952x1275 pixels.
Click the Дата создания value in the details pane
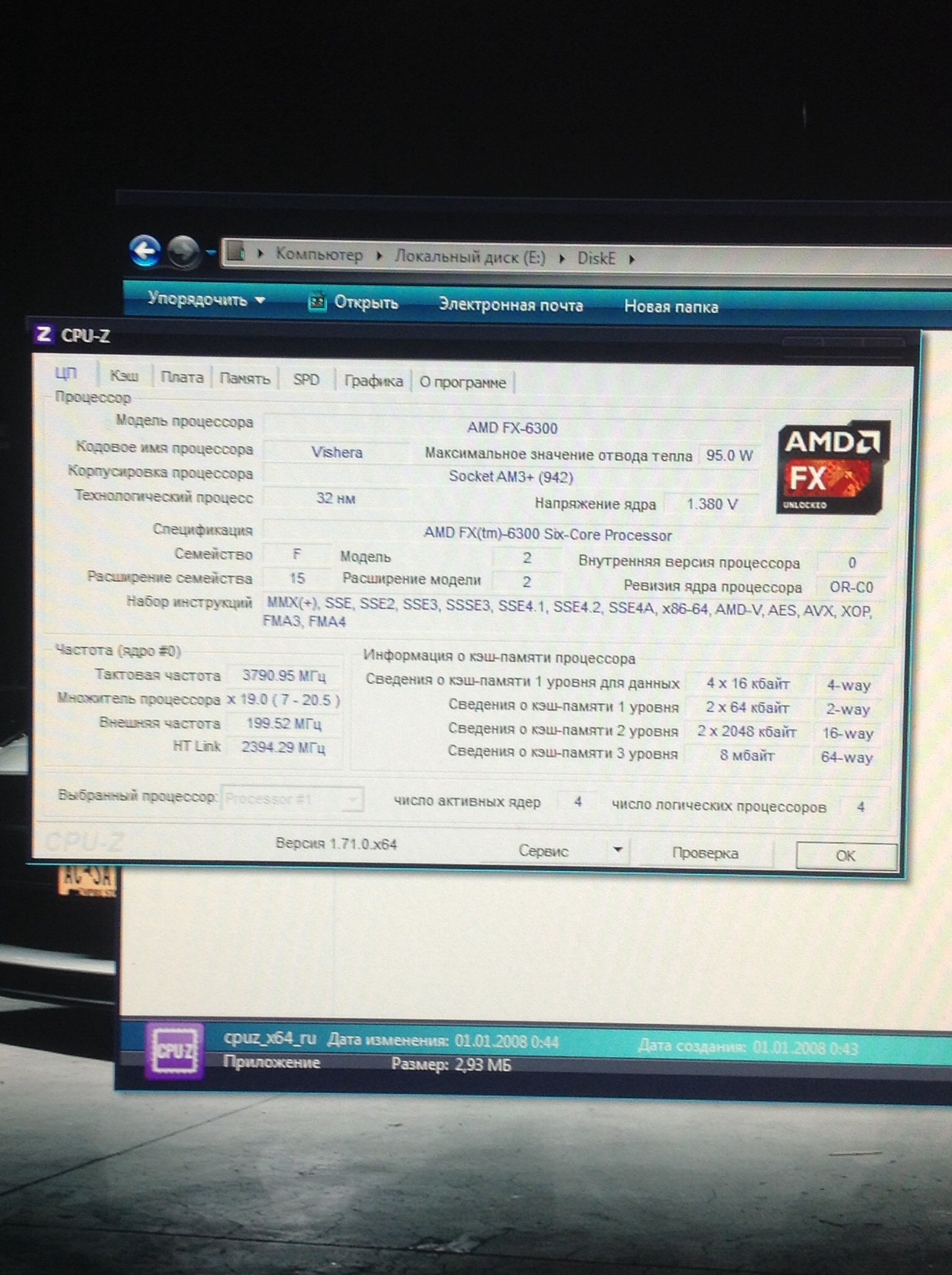pyautogui.click(x=805, y=1049)
